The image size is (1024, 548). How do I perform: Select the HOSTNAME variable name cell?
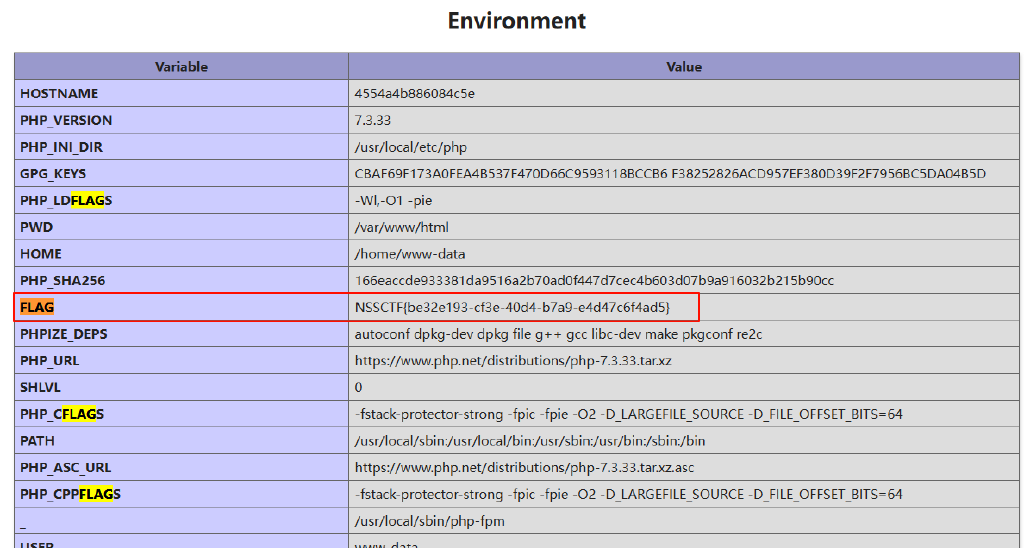pyautogui.click(x=59, y=94)
